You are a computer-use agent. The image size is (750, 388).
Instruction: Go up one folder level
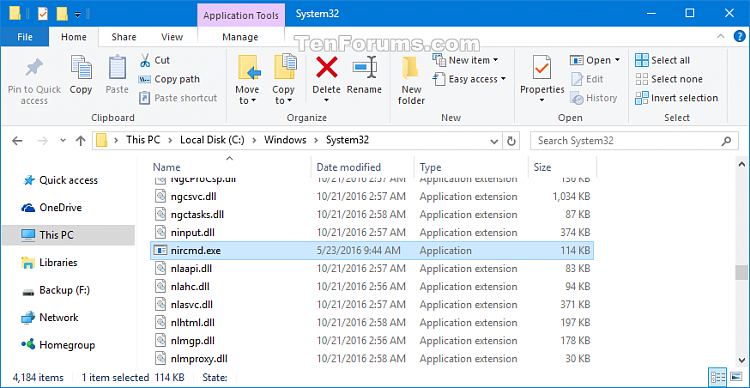[80, 141]
